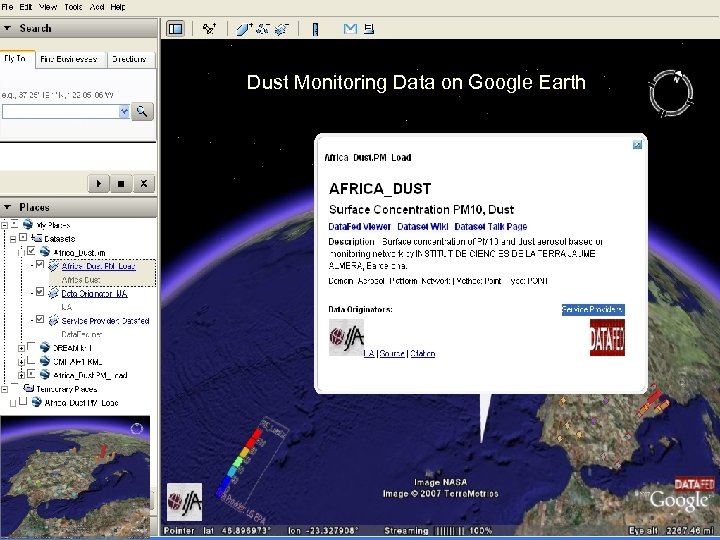Image resolution: width=720 pixels, height=540 pixels.
Task: Click the Africa Dust PM Load placemark icon
Action: click(x=53, y=266)
